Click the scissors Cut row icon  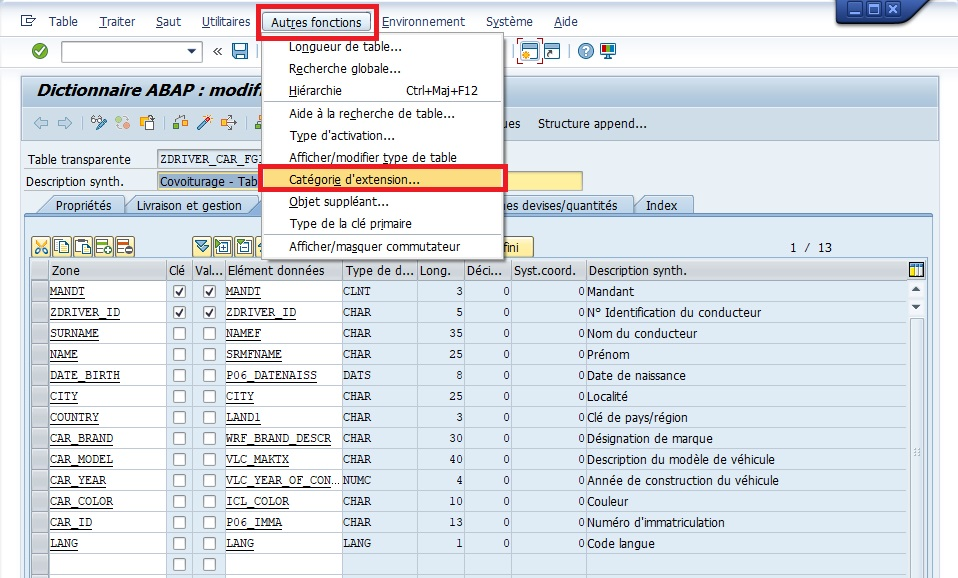(x=41, y=247)
